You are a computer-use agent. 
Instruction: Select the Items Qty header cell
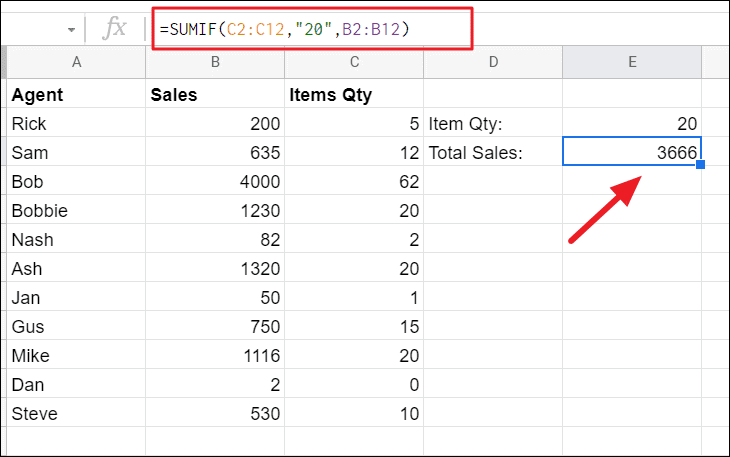click(x=354, y=95)
